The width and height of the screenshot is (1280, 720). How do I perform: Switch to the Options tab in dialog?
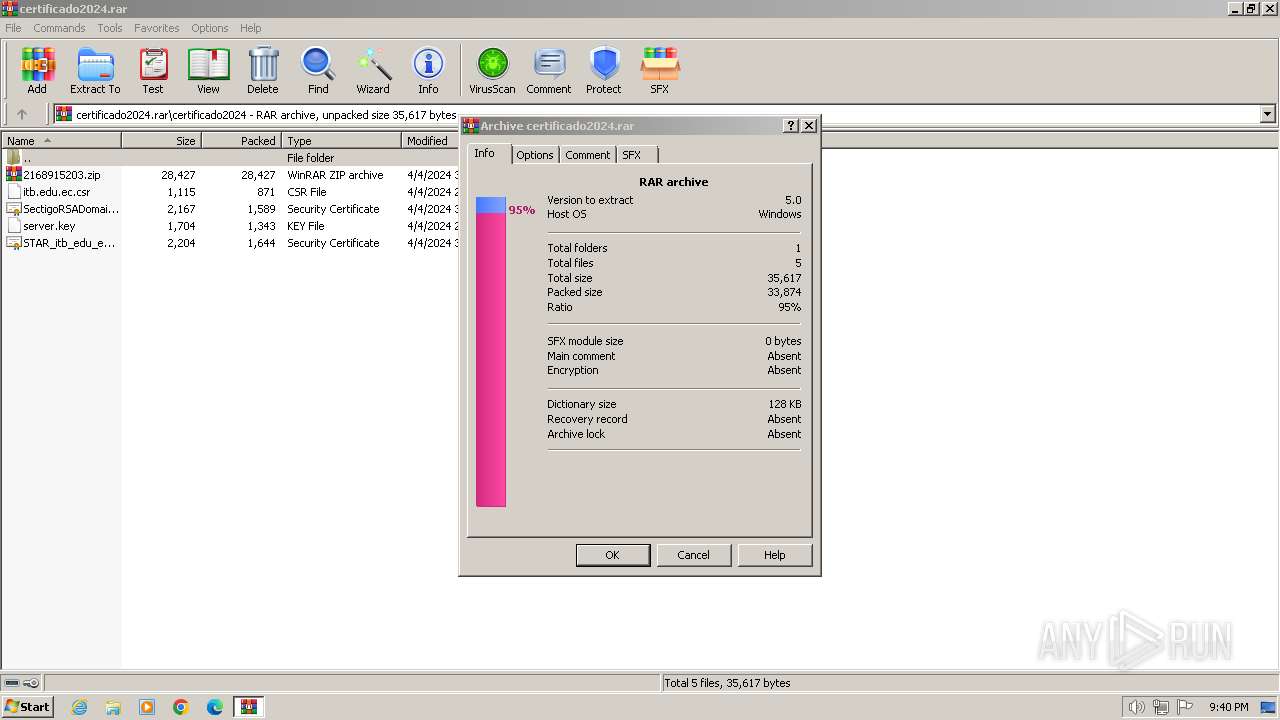535,155
